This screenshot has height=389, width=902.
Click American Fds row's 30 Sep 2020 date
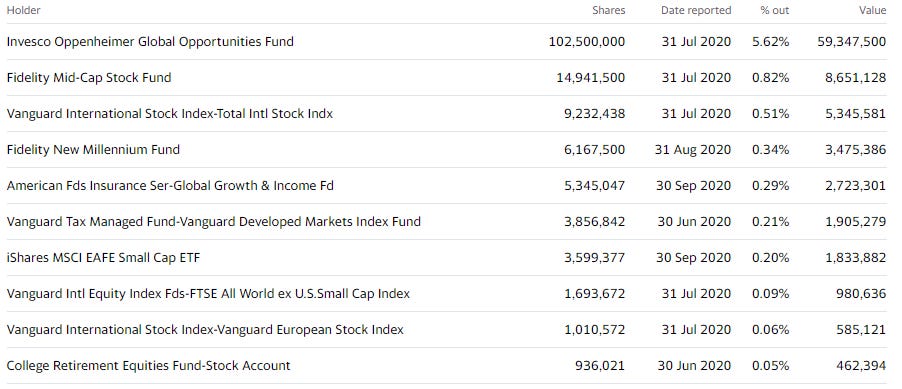click(693, 186)
